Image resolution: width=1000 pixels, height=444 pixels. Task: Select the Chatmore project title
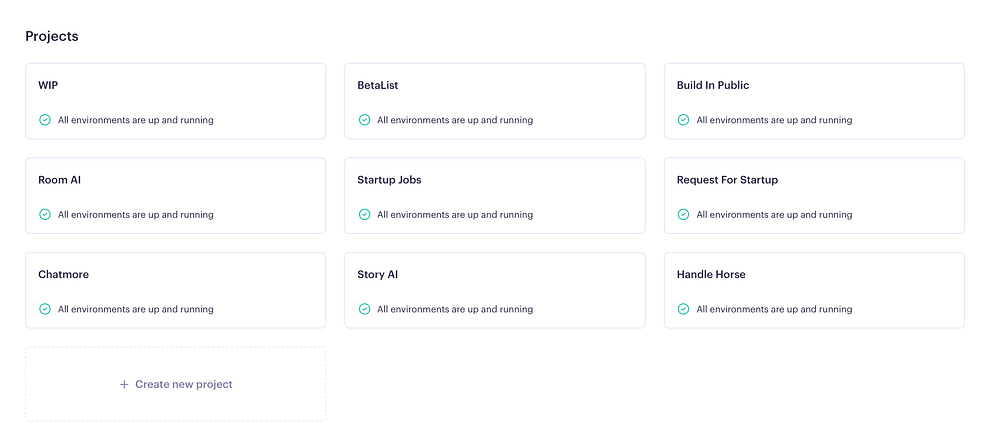pyautogui.click(x=63, y=274)
